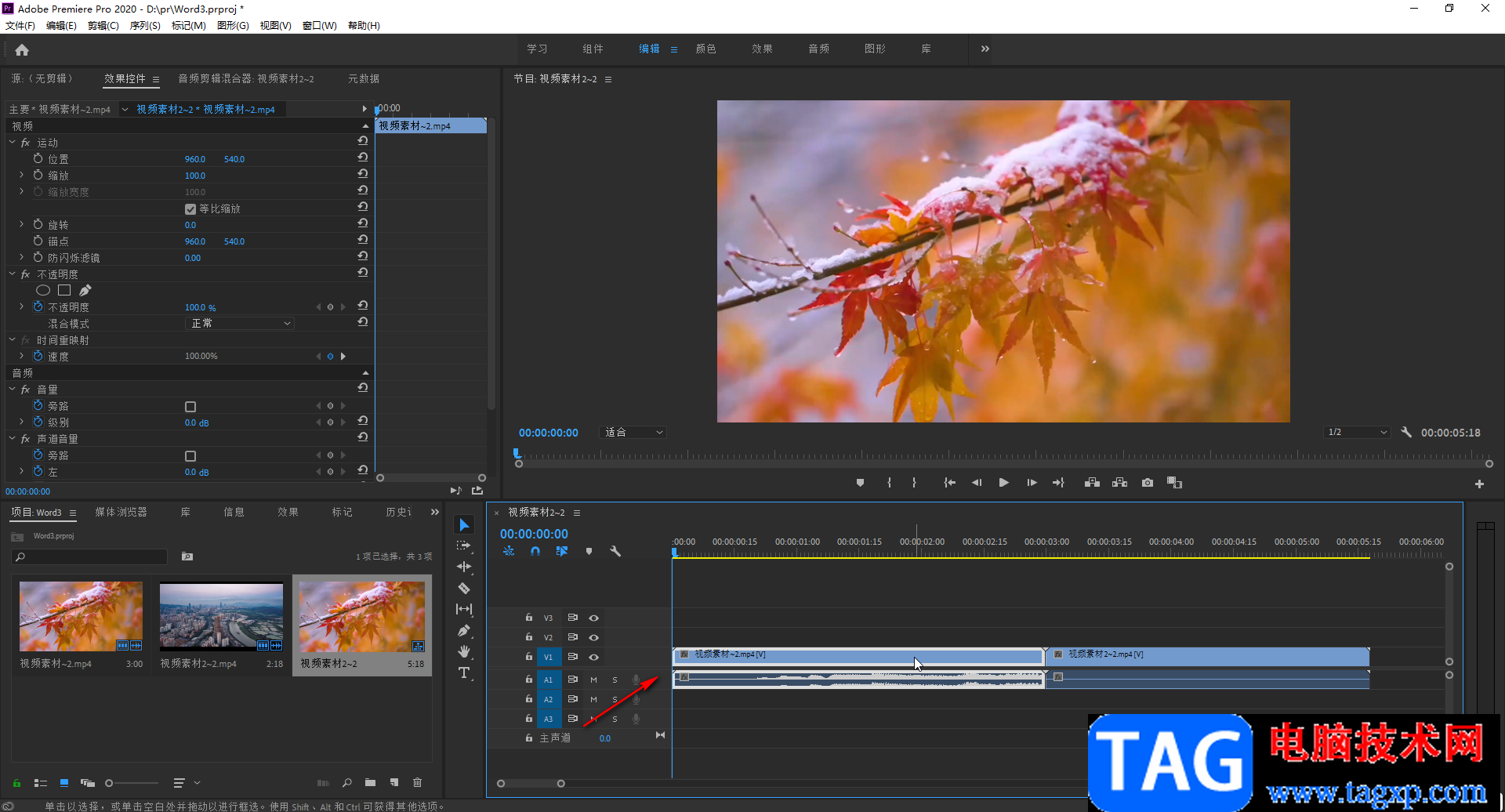This screenshot has width=1505, height=812.
Task: Select the rectangle mask tool under Opacity
Action: click(64, 291)
